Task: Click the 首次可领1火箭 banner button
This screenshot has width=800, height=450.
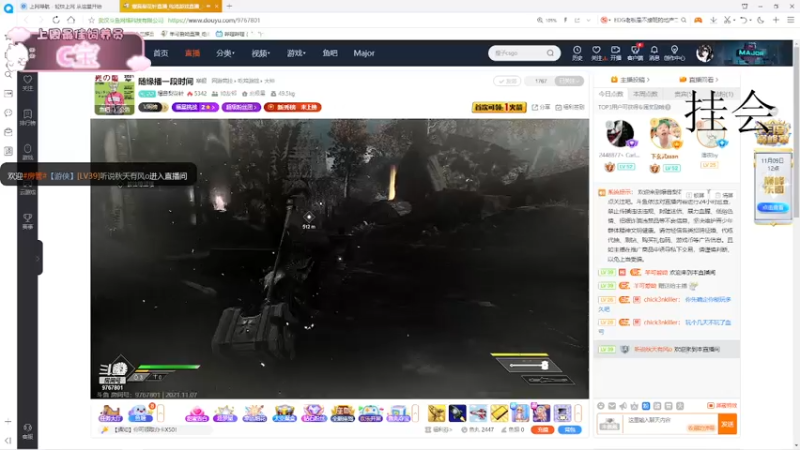Action: pos(499,107)
